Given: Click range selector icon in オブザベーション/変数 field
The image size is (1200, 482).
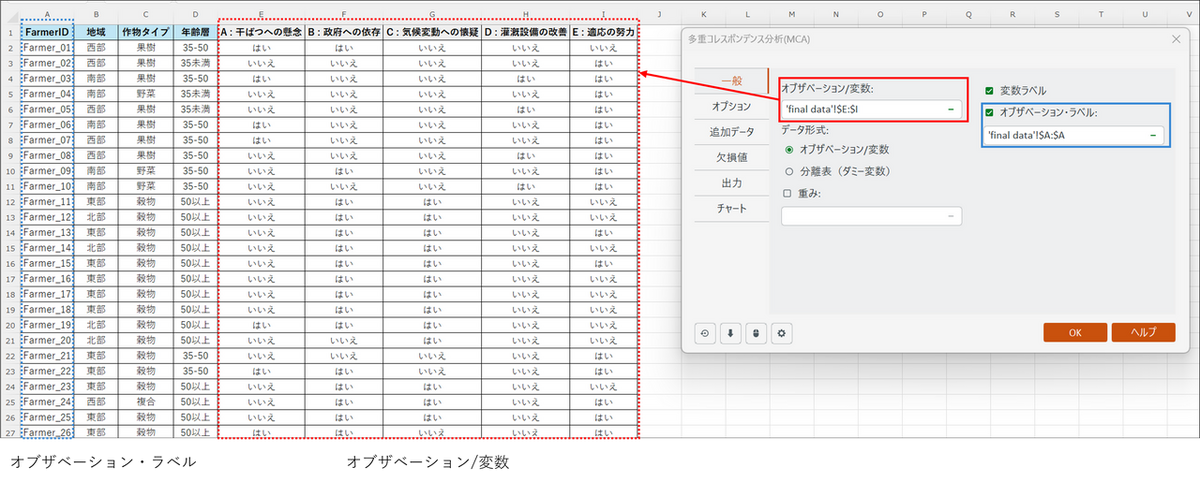Looking at the screenshot, I should pos(949,109).
